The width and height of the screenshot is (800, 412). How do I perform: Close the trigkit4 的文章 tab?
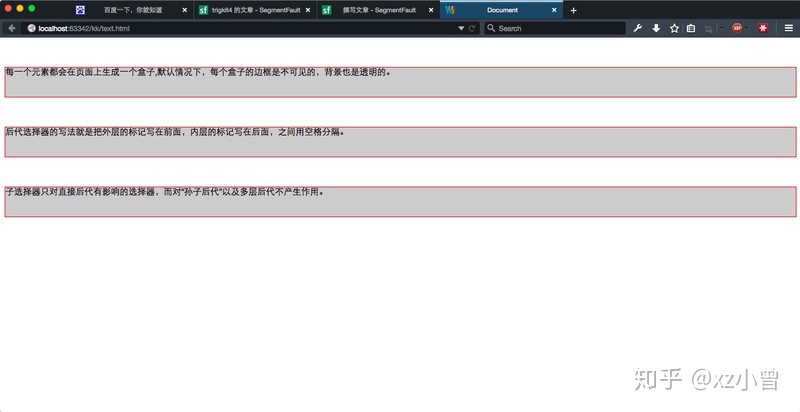(x=308, y=10)
